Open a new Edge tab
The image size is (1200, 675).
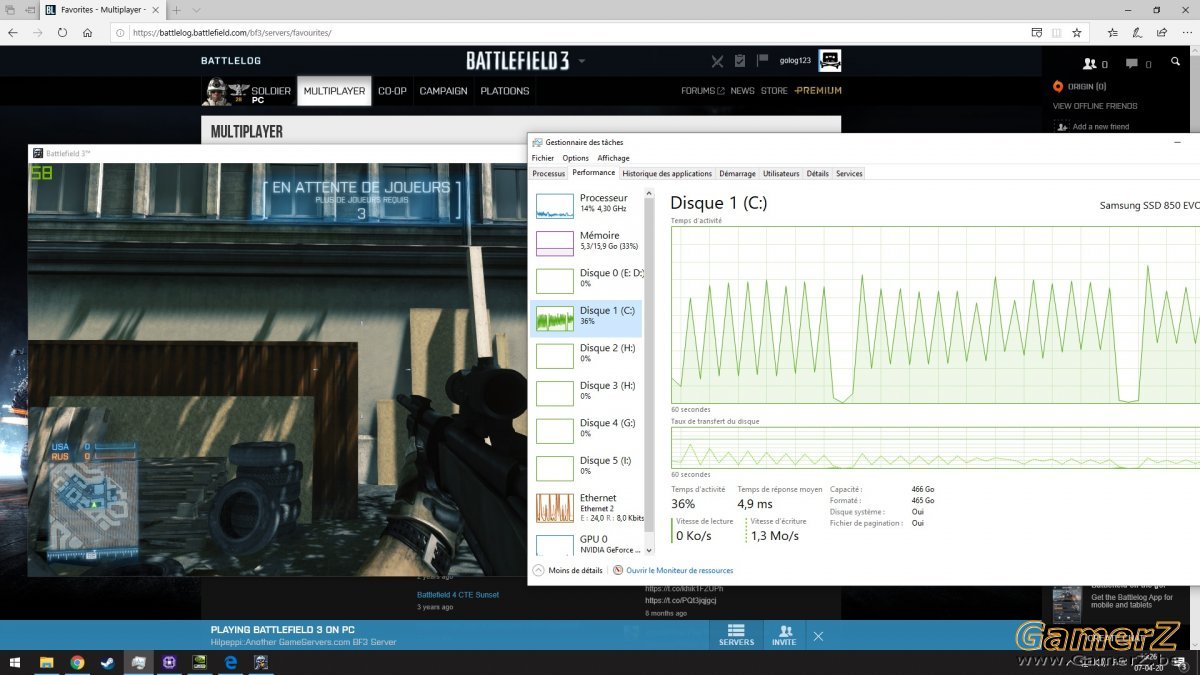click(177, 10)
